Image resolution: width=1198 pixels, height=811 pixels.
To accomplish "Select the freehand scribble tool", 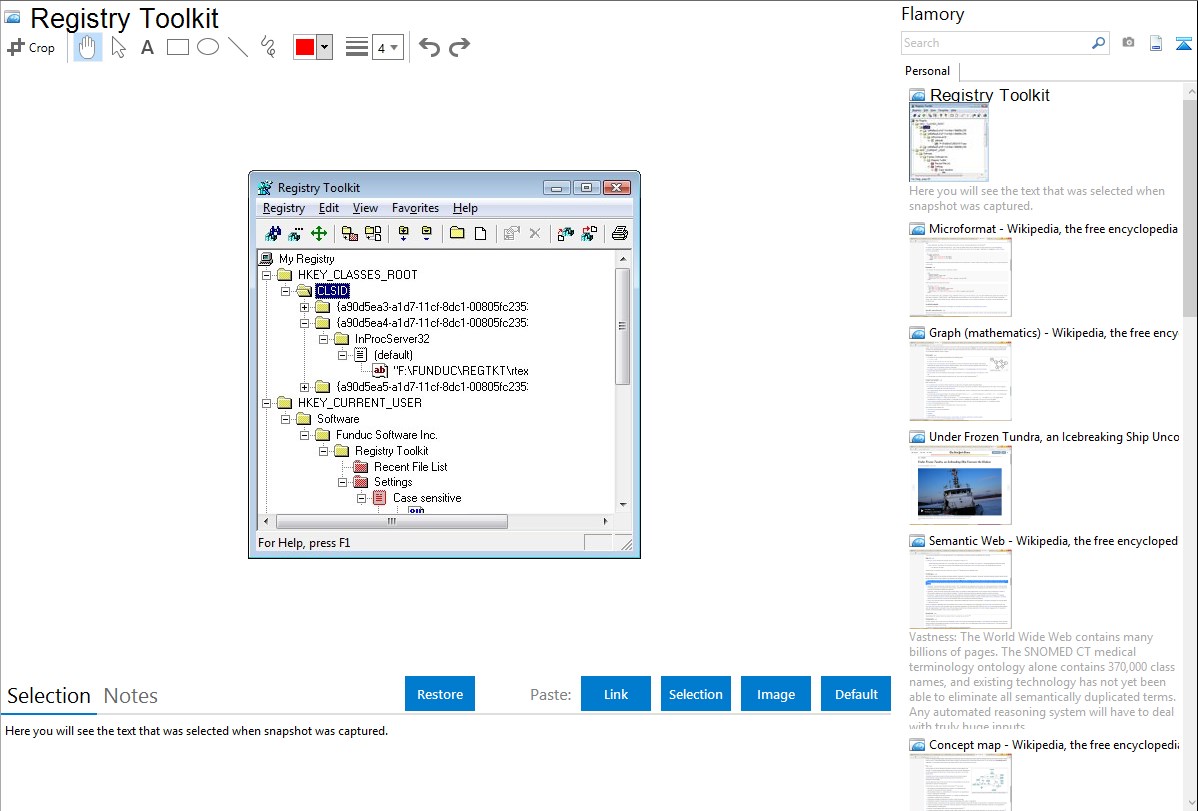I will tap(268, 47).
